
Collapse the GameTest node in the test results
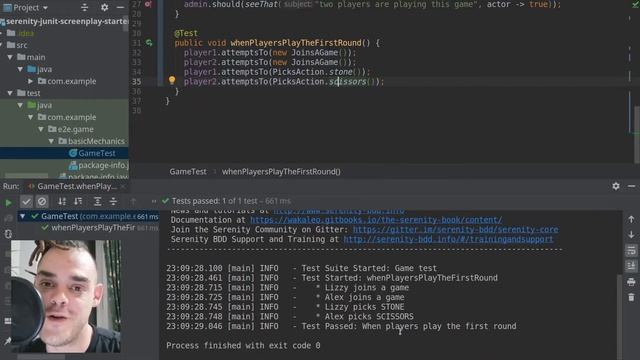pos(22,216)
